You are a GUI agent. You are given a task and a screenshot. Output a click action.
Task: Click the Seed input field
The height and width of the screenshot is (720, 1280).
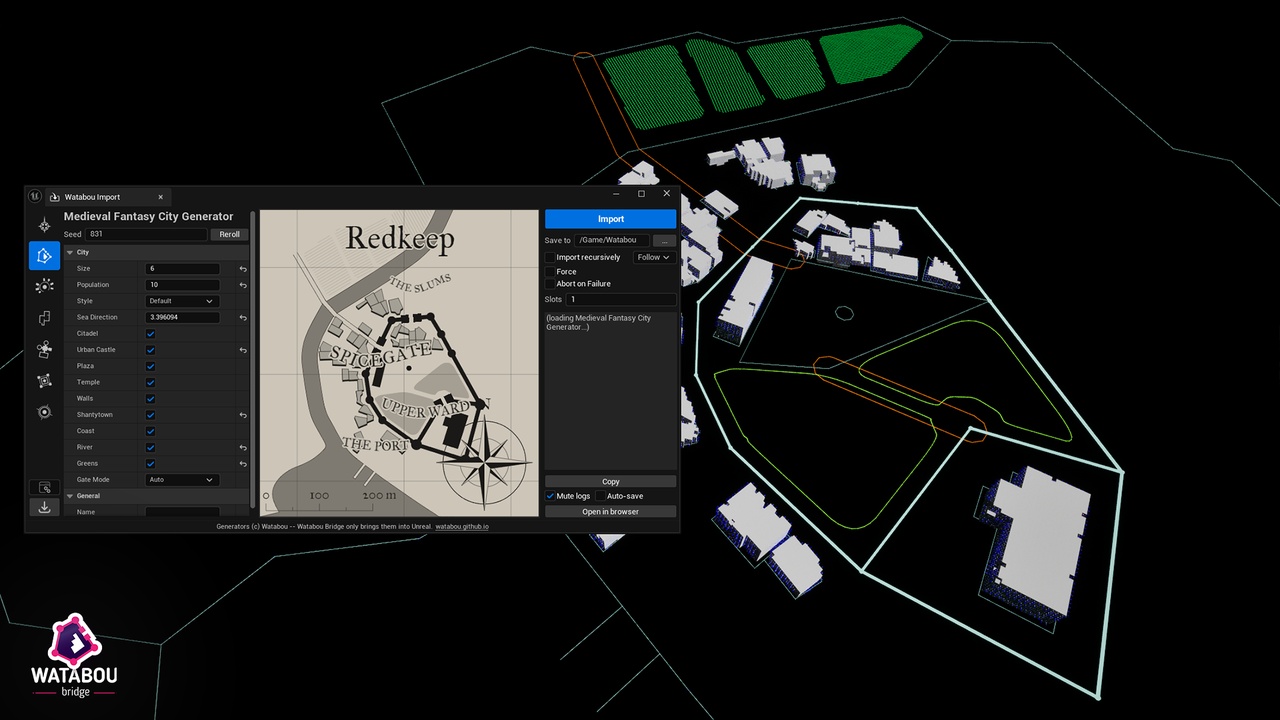146,235
